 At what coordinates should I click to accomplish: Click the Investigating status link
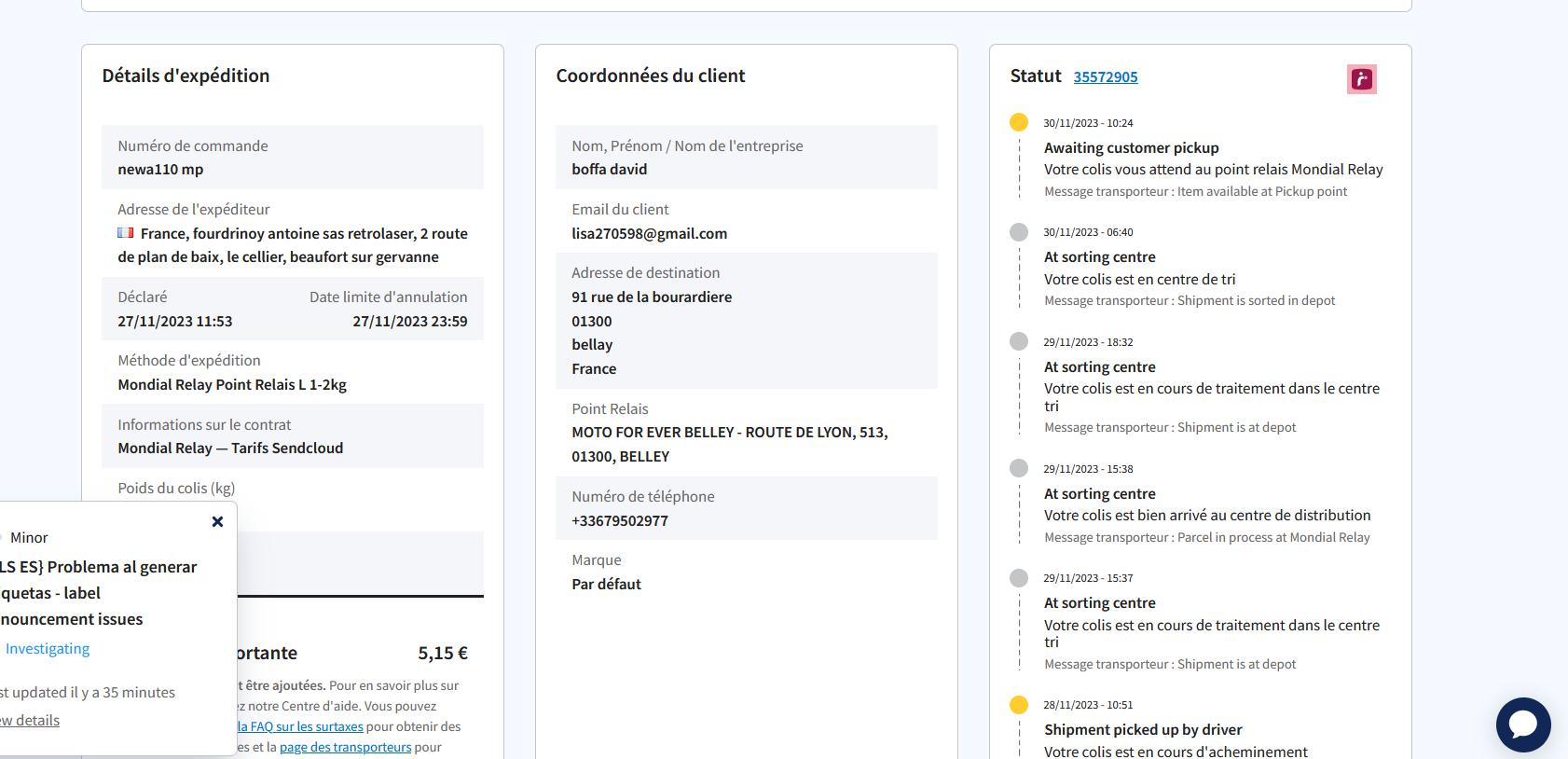click(48, 649)
